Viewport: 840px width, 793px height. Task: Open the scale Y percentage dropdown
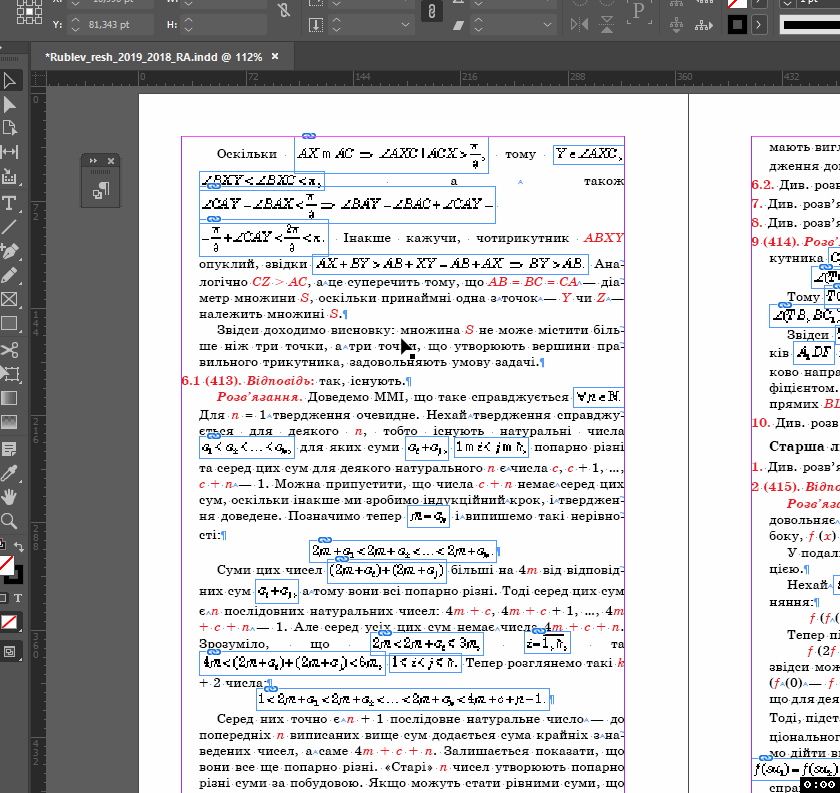point(406,25)
